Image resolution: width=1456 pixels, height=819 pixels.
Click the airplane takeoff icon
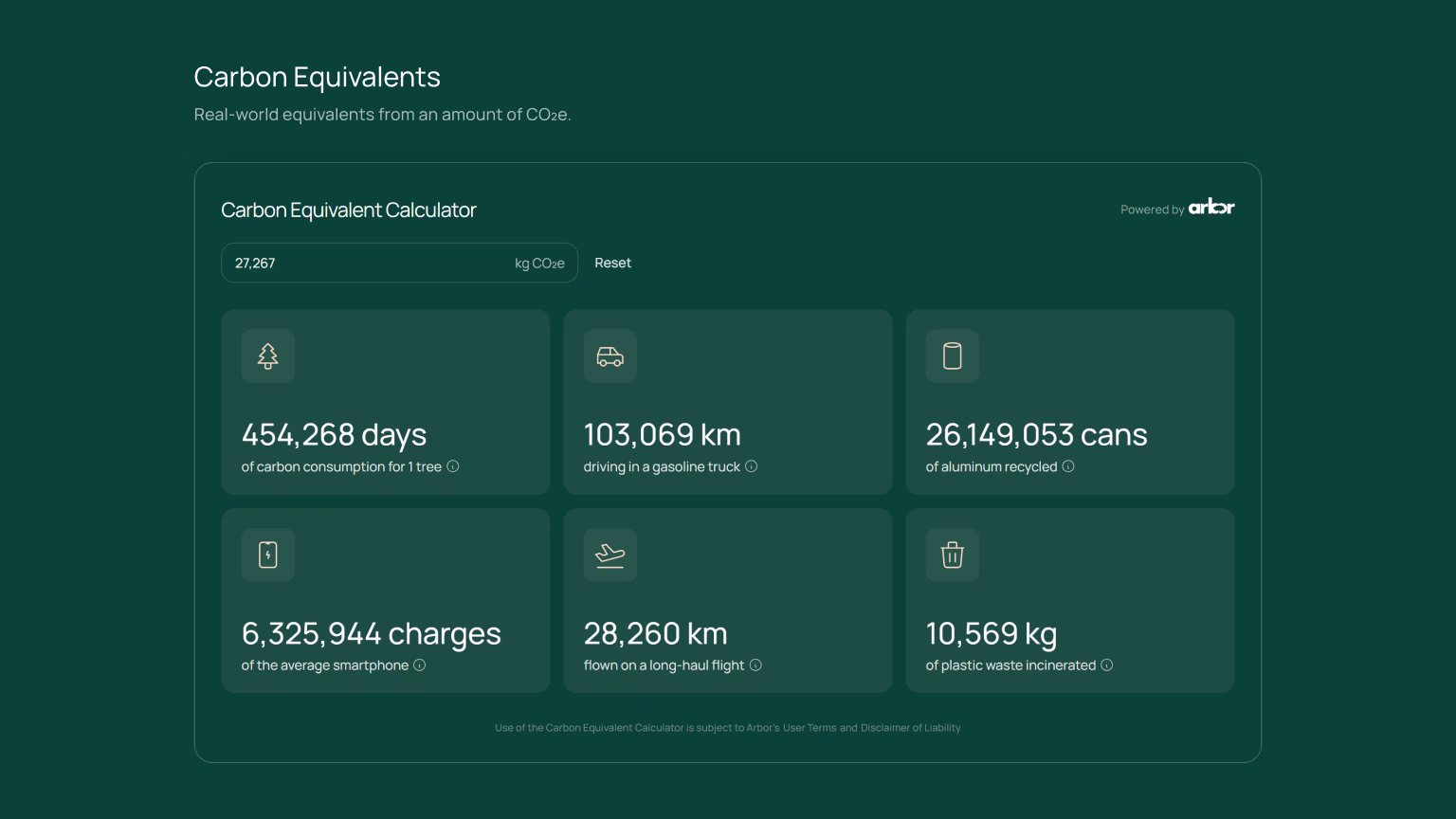pyautogui.click(x=610, y=555)
